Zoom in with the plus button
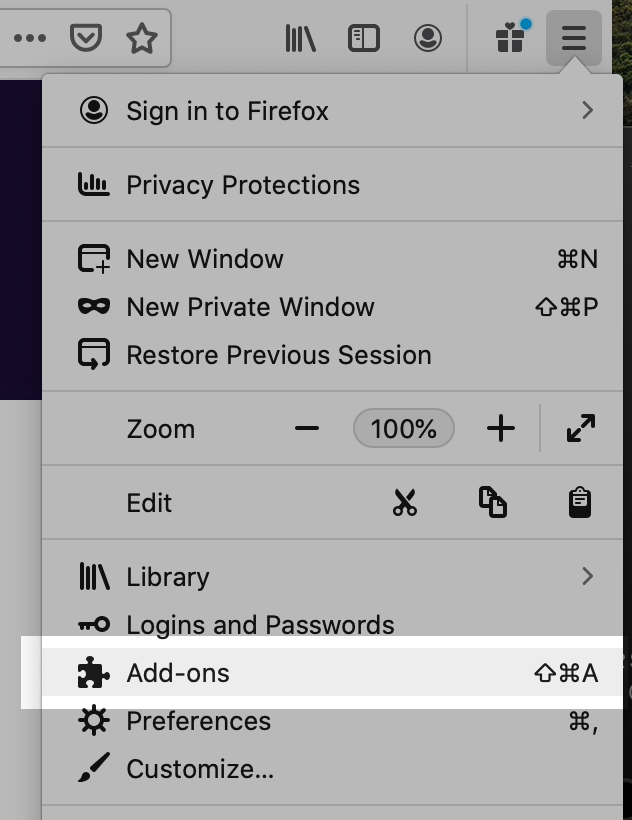 [x=500, y=429]
